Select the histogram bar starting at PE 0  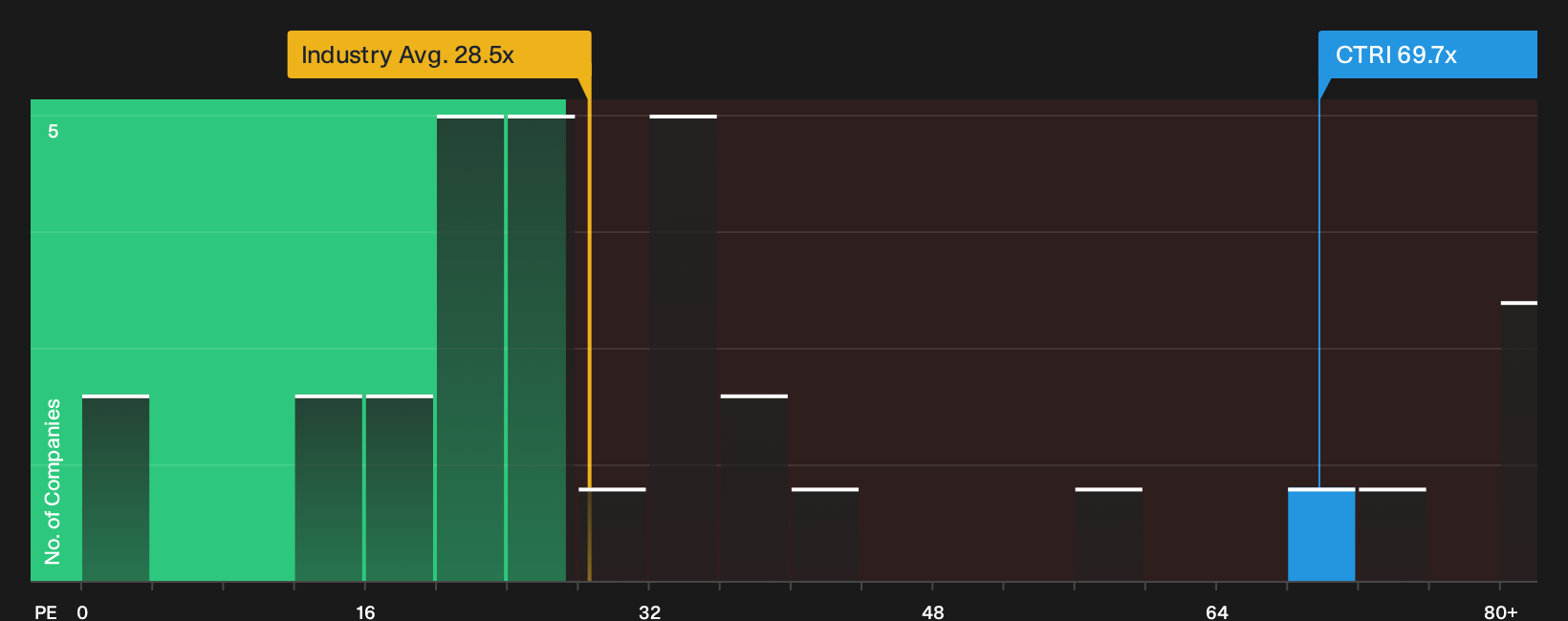(116, 488)
